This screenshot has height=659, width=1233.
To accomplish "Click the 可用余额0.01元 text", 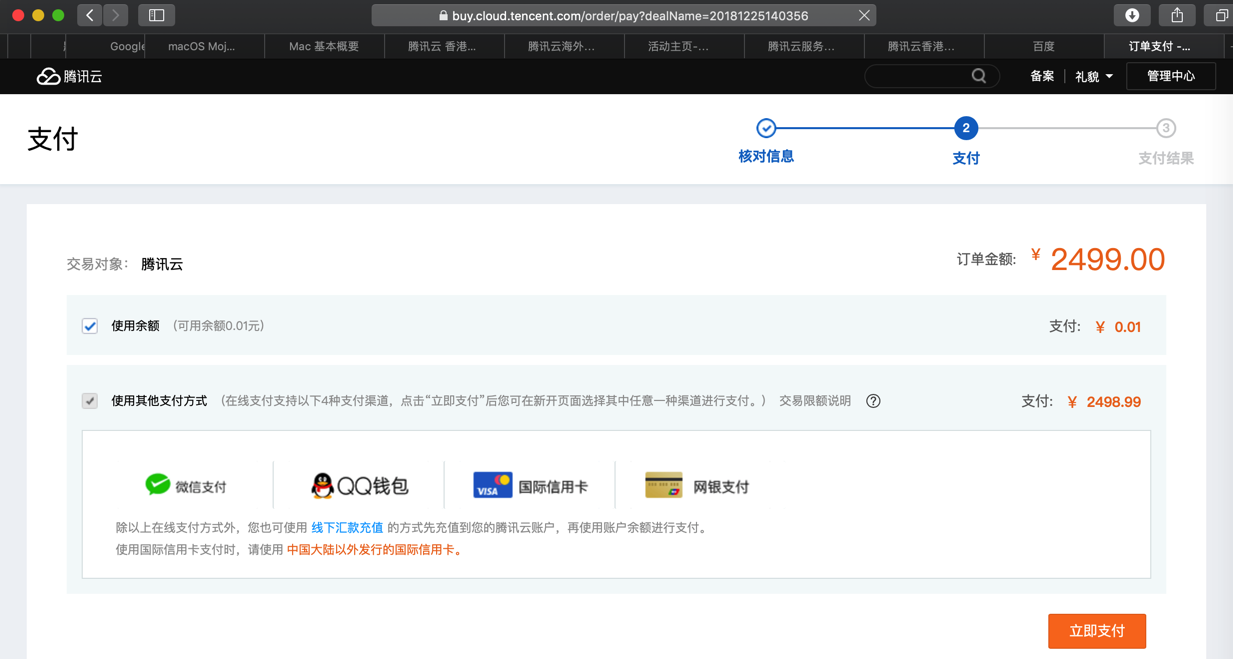I will pyautogui.click(x=219, y=326).
